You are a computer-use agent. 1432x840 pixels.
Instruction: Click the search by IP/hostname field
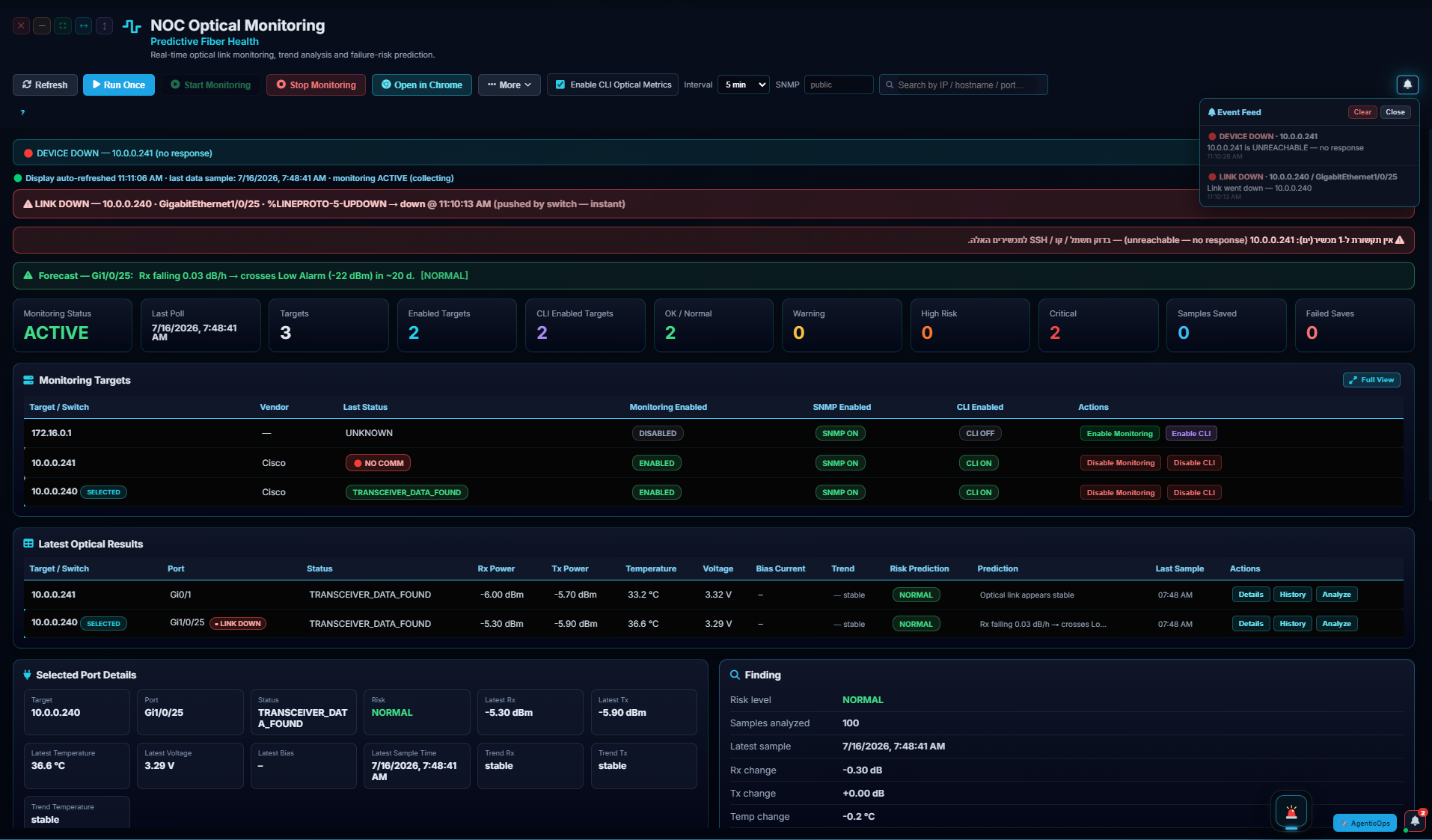[x=964, y=85]
